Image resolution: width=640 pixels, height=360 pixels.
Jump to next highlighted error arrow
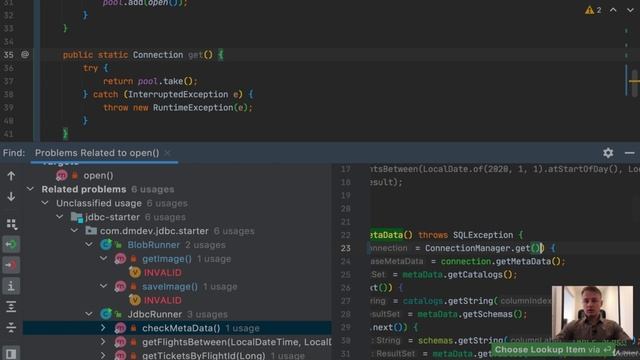[x=630, y=10]
